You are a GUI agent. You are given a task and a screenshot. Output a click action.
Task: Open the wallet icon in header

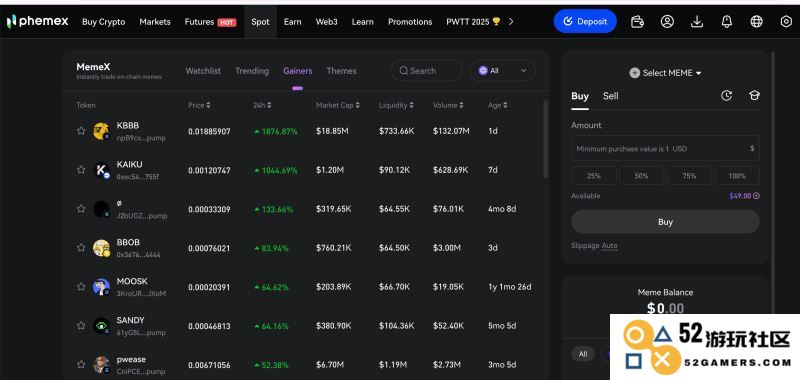pos(637,21)
